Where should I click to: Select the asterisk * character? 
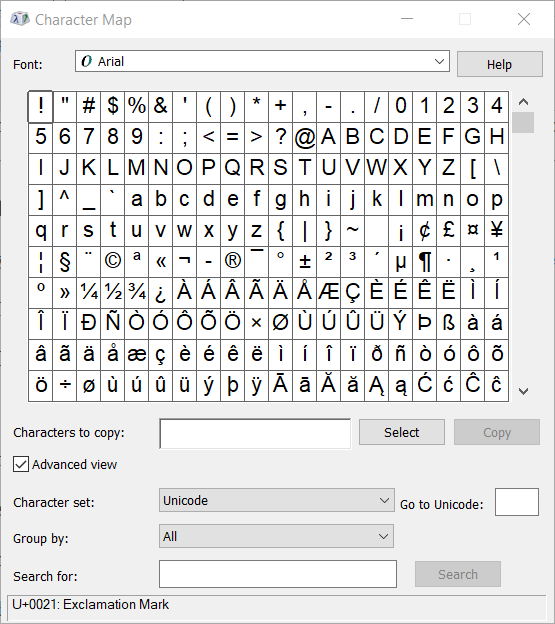[256, 106]
